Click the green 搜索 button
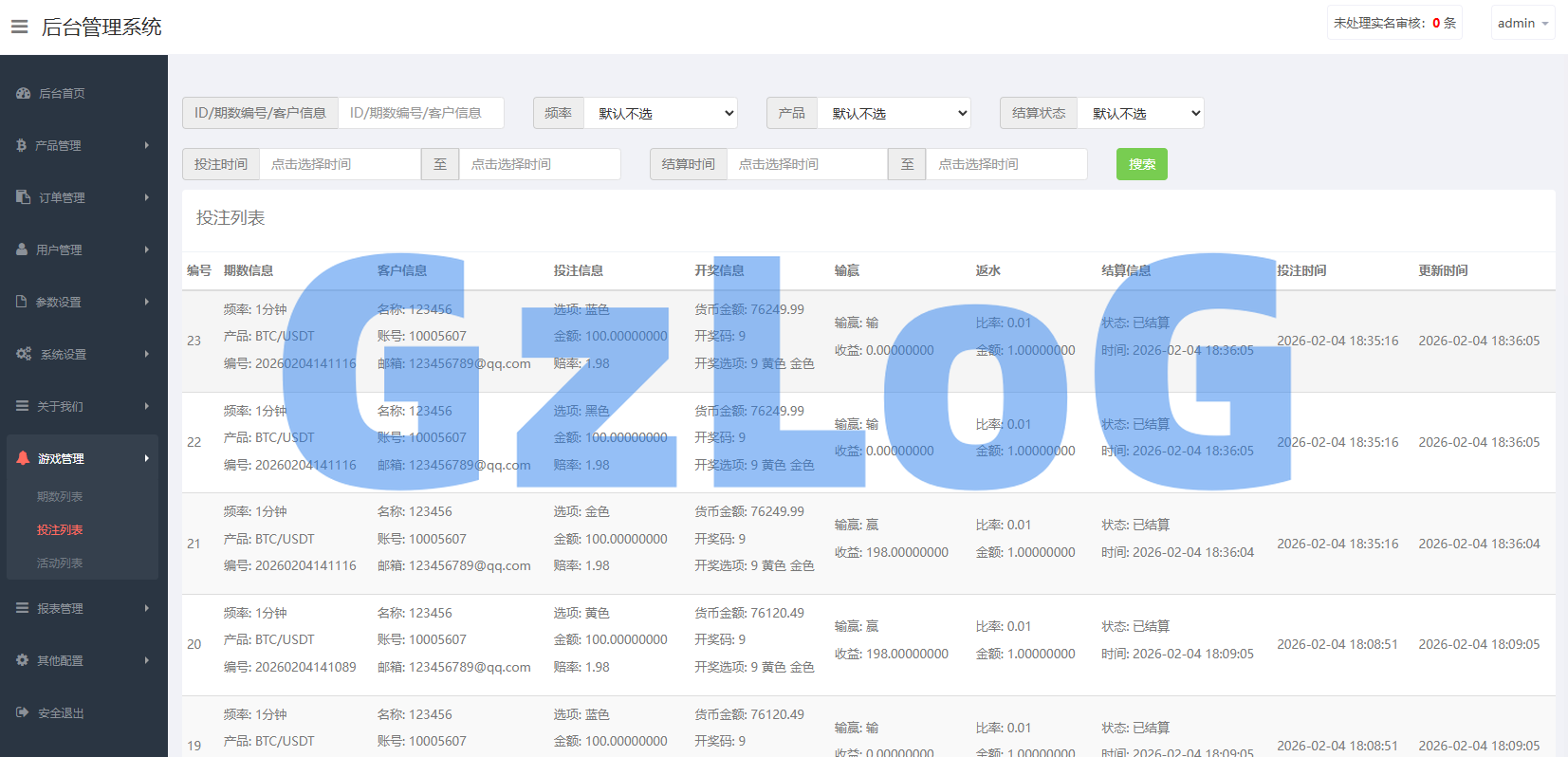Screen dimensions: 1568x757 click(x=1141, y=164)
